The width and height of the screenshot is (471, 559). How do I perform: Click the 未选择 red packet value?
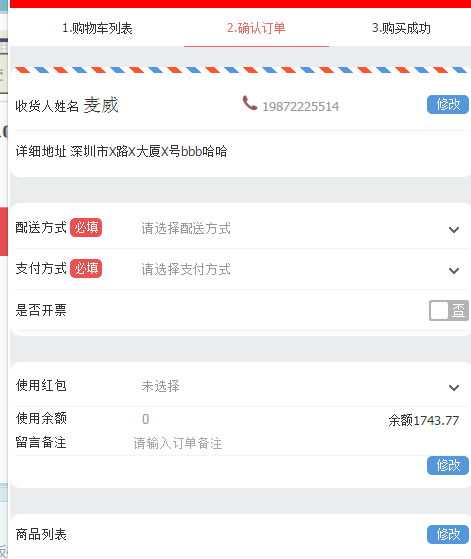pos(160,386)
